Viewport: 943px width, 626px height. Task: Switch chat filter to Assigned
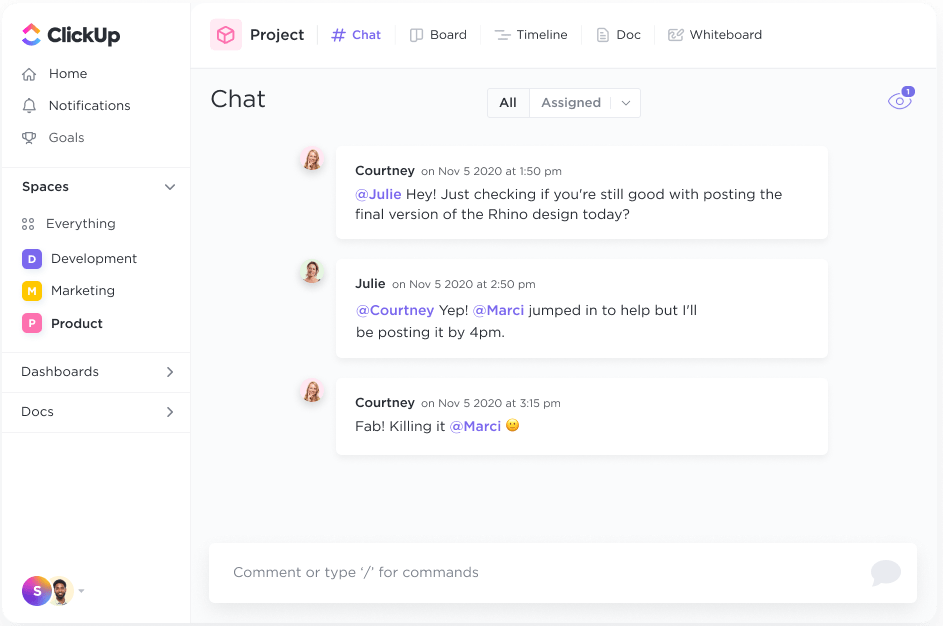(x=570, y=103)
